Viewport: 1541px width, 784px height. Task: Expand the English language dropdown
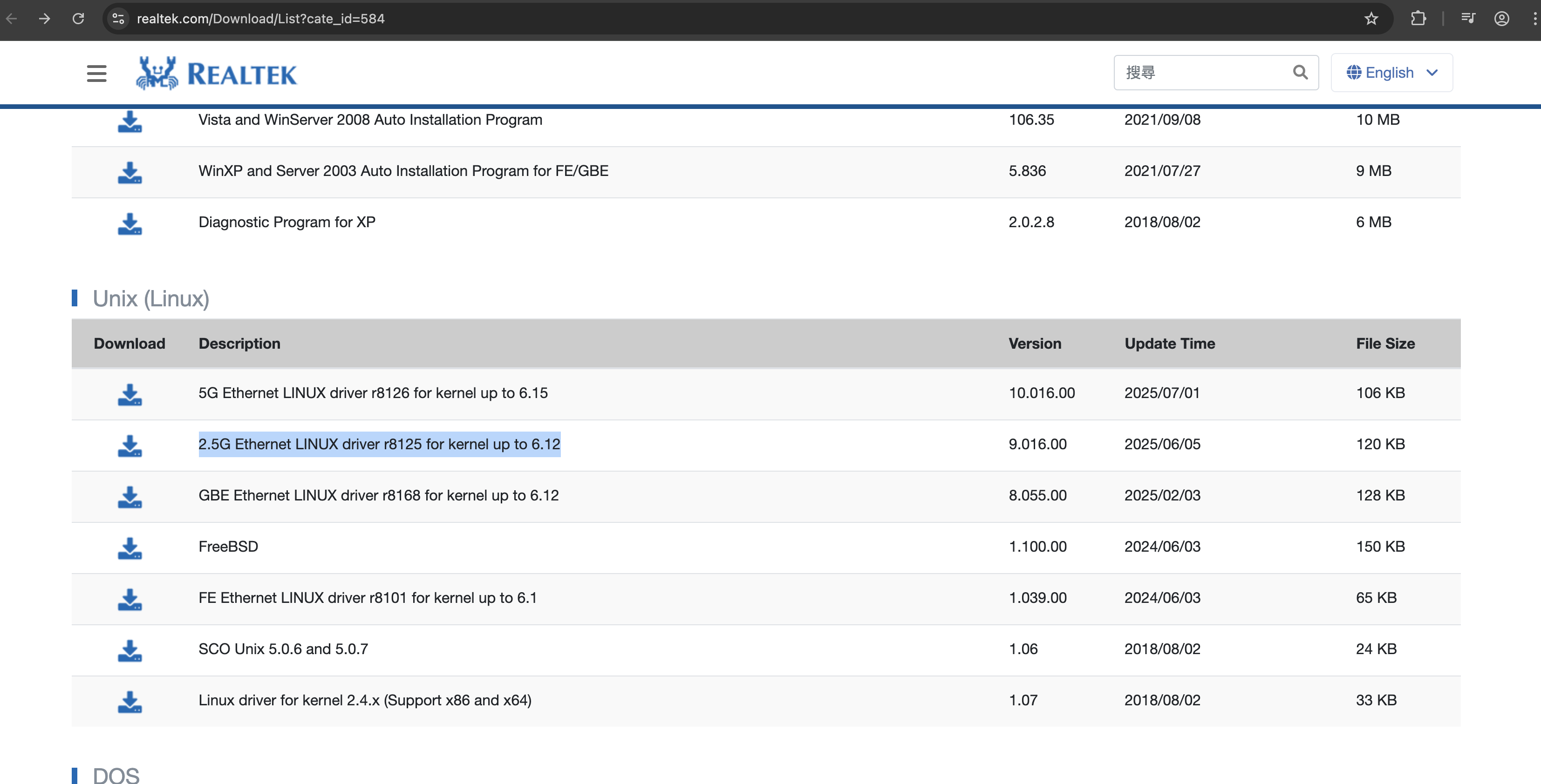pos(1391,72)
